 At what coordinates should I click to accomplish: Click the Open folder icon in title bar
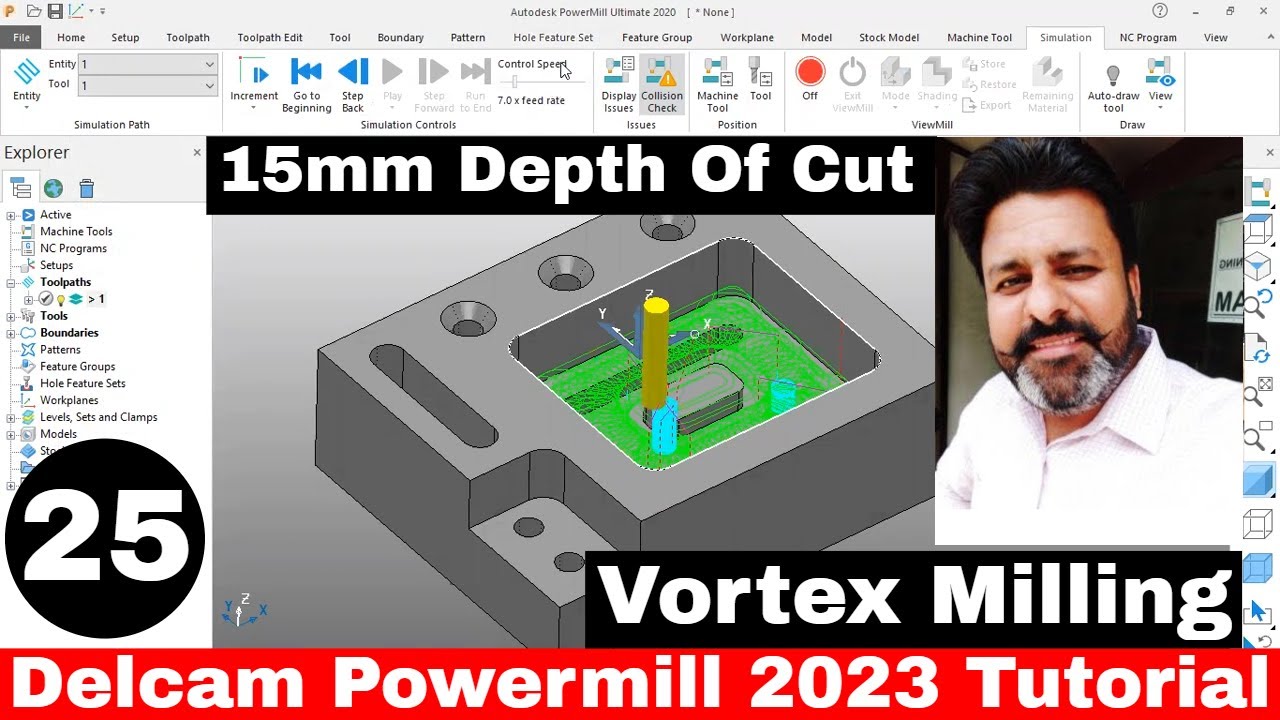click(x=34, y=12)
